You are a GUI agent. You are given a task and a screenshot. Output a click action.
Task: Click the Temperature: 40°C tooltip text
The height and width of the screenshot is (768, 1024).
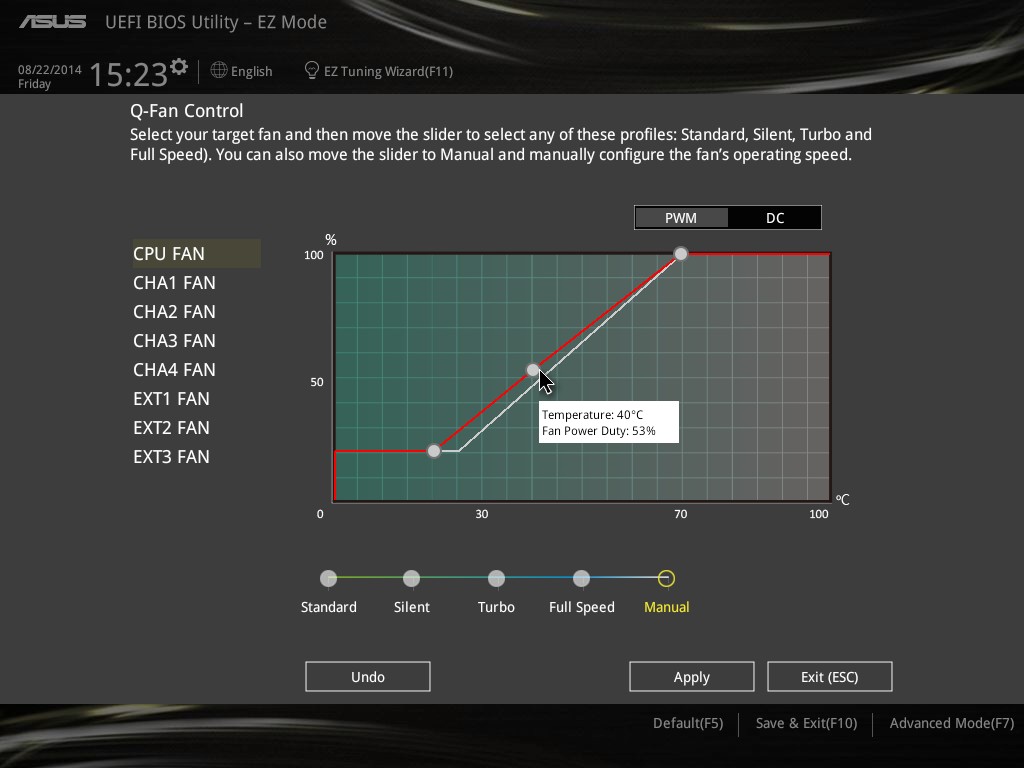(592, 415)
